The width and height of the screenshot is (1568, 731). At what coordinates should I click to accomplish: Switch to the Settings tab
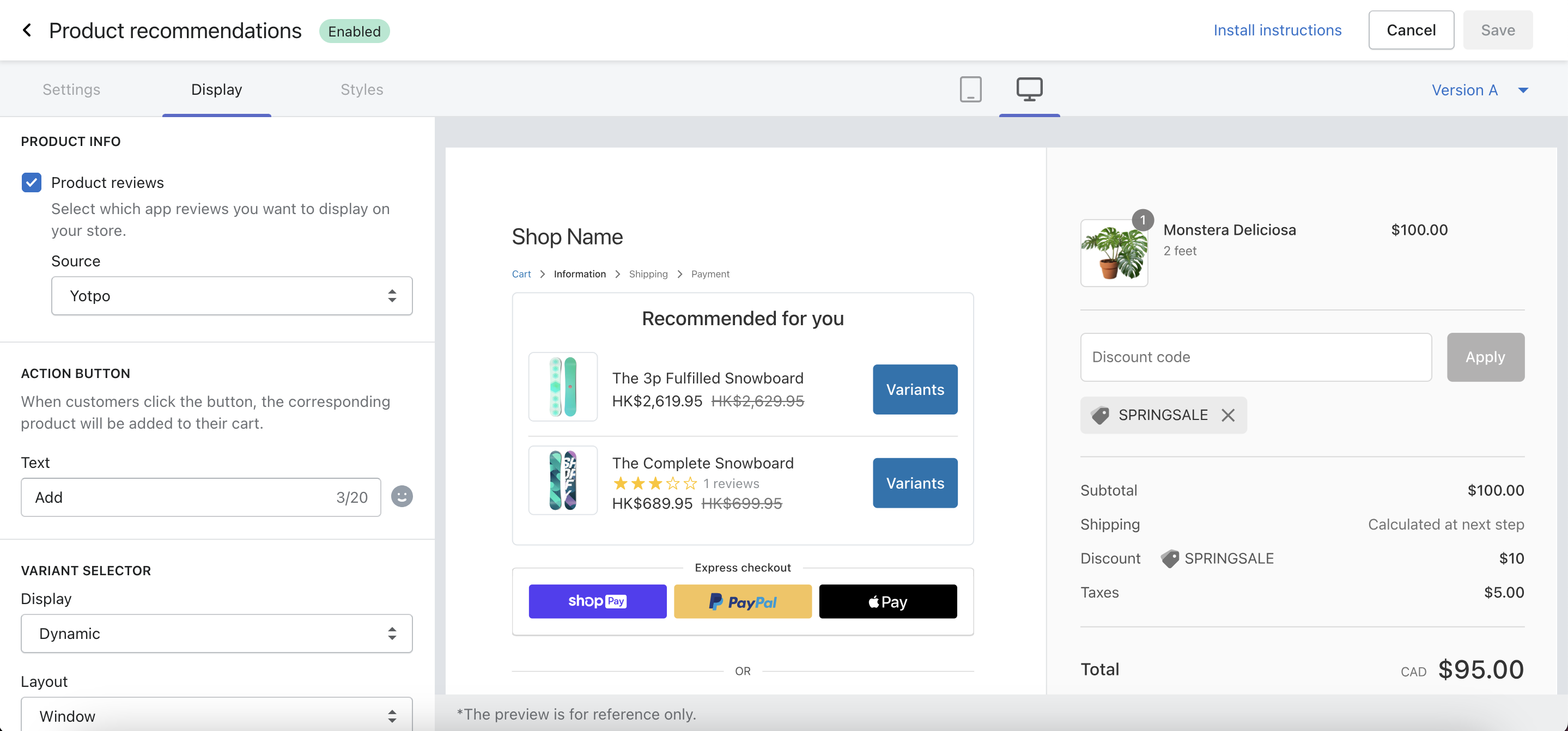(71, 89)
